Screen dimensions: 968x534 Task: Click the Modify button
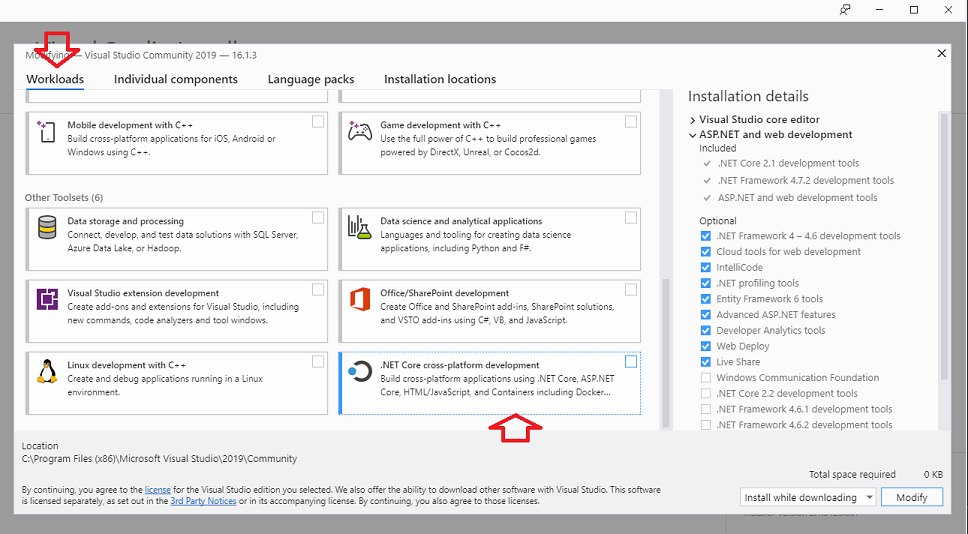(x=912, y=497)
